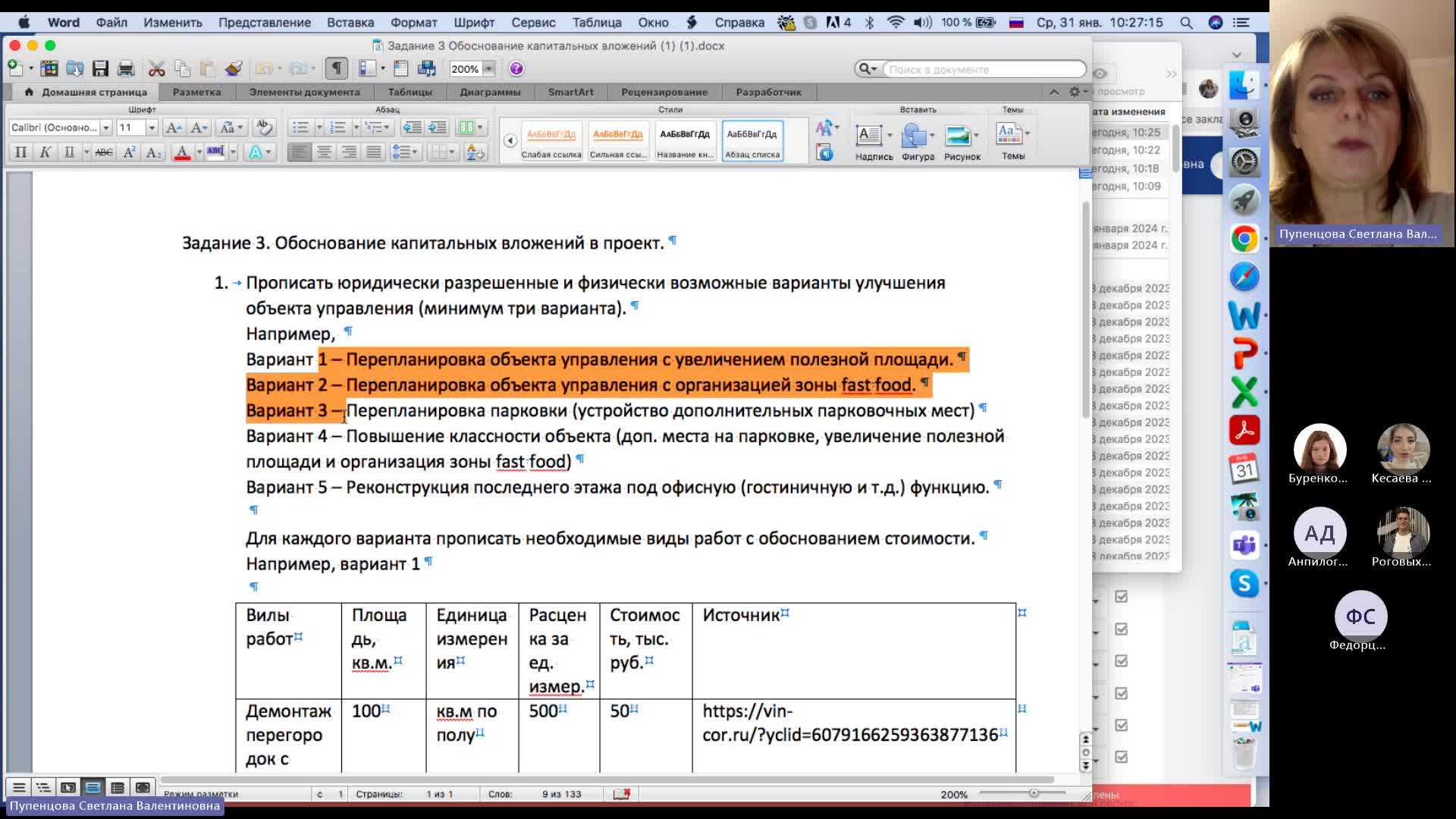Viewport: 1456px width, 819px height.
Task: Cut selection with the scissors icon
Action: coord(156,69)
